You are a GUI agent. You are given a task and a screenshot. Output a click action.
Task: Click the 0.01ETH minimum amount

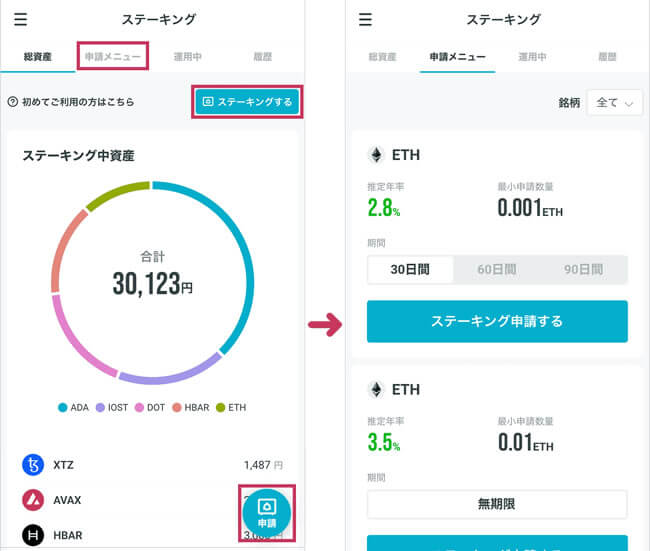[x=526, y=442]
